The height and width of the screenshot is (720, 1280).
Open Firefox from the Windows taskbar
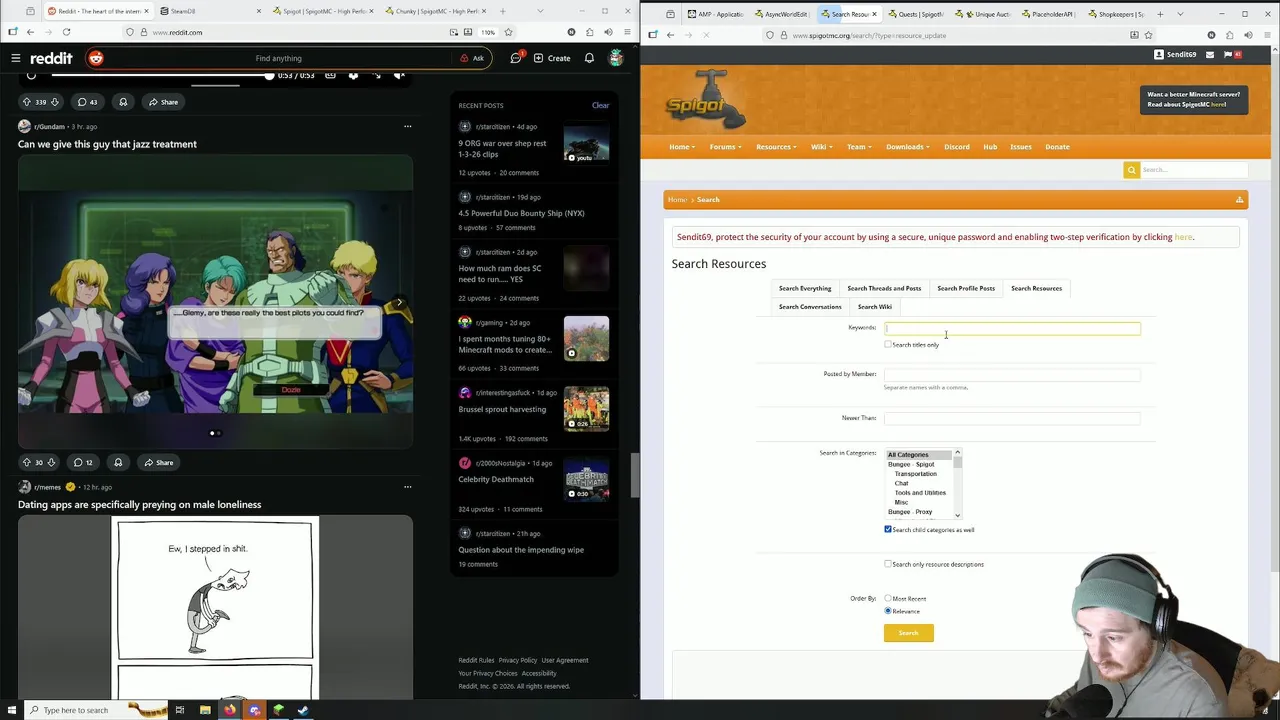coord(230,710)
